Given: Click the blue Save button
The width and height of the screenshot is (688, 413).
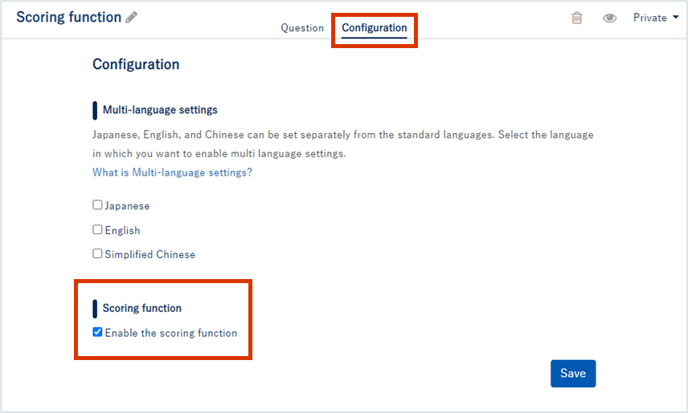Looking at the screenshot, I should pos(573,373).
